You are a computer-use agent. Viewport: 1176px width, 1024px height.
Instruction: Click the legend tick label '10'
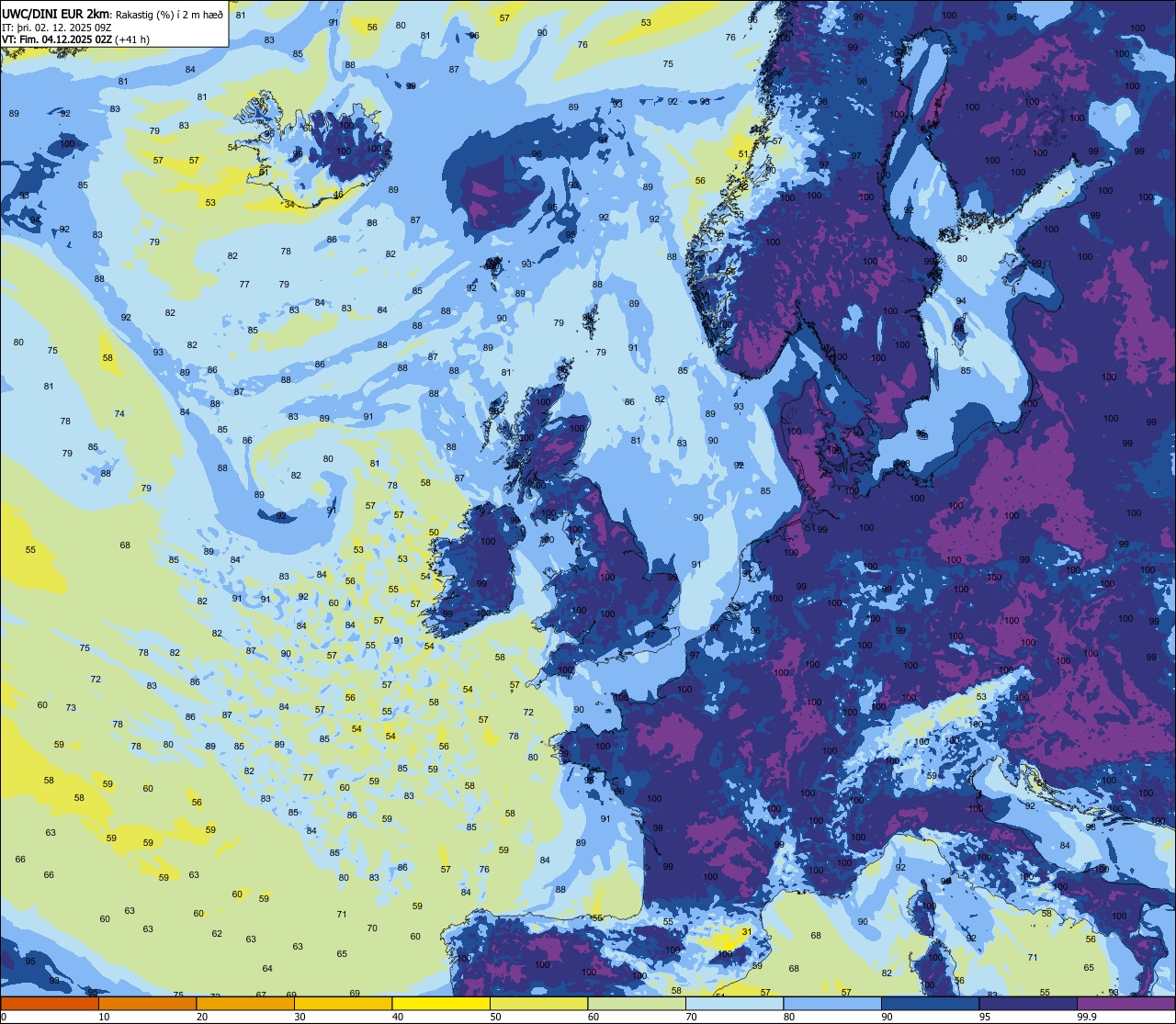(104, 1017)
